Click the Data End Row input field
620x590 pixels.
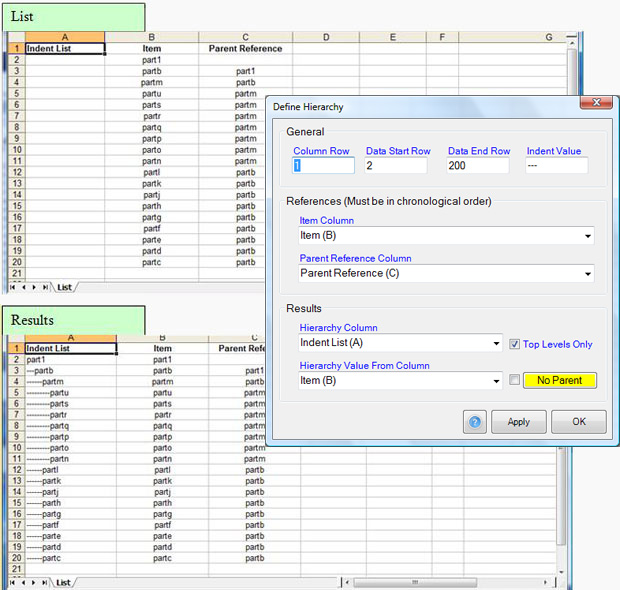pyautogui.click(x=479, y=166)
